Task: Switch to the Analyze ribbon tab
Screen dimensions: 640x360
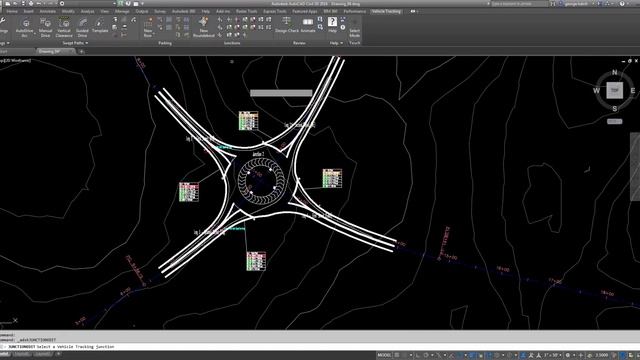Action: [87, 11]
